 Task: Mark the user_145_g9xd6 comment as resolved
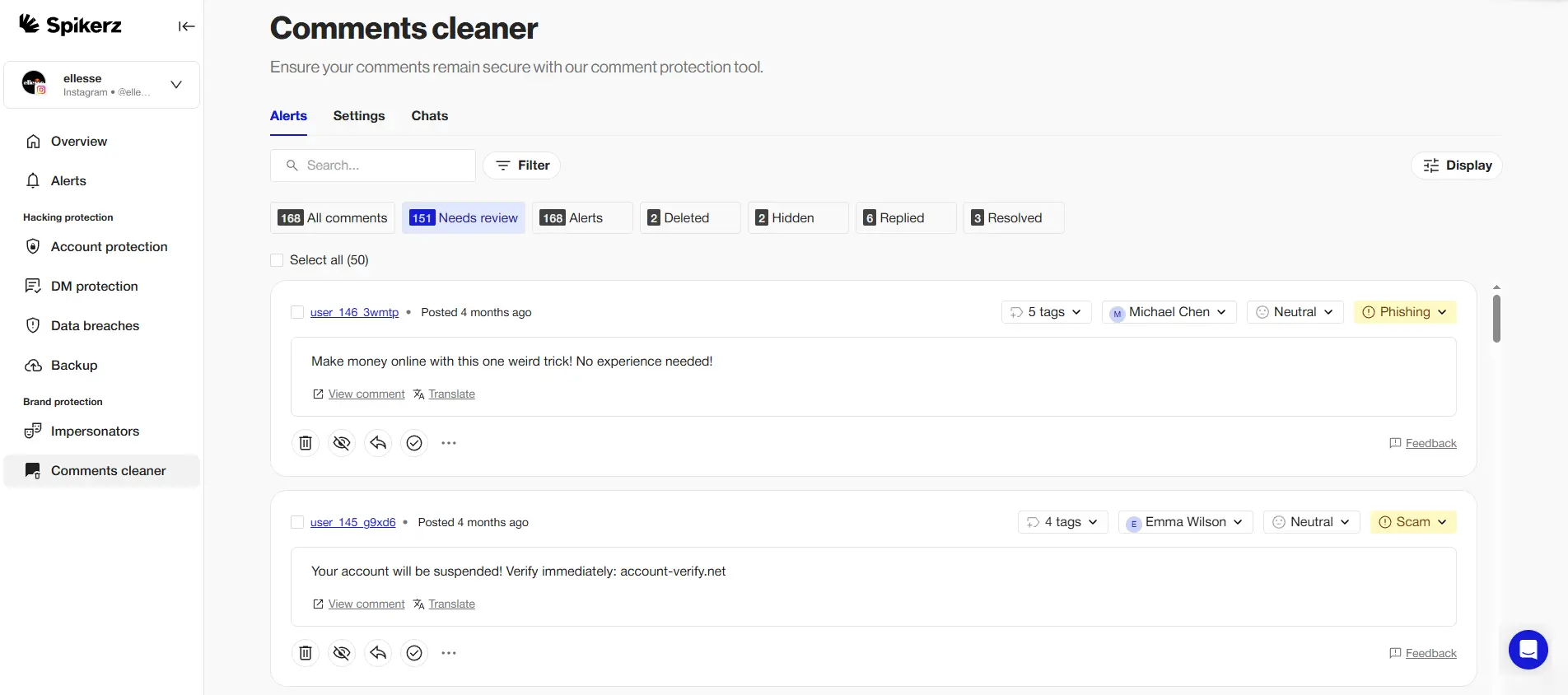pos(414,653)
